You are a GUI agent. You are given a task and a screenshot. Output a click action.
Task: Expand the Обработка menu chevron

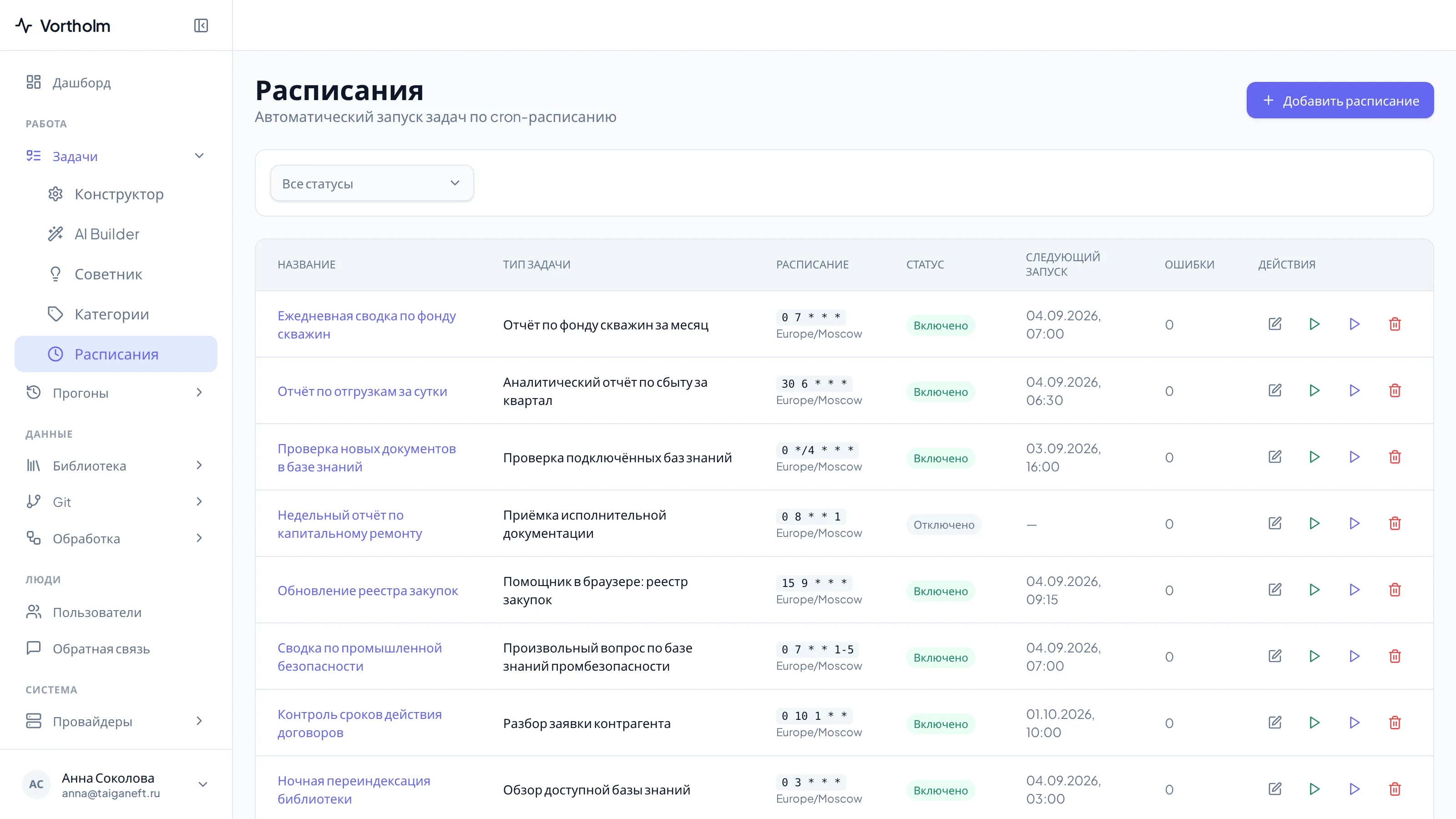(199, 538)
